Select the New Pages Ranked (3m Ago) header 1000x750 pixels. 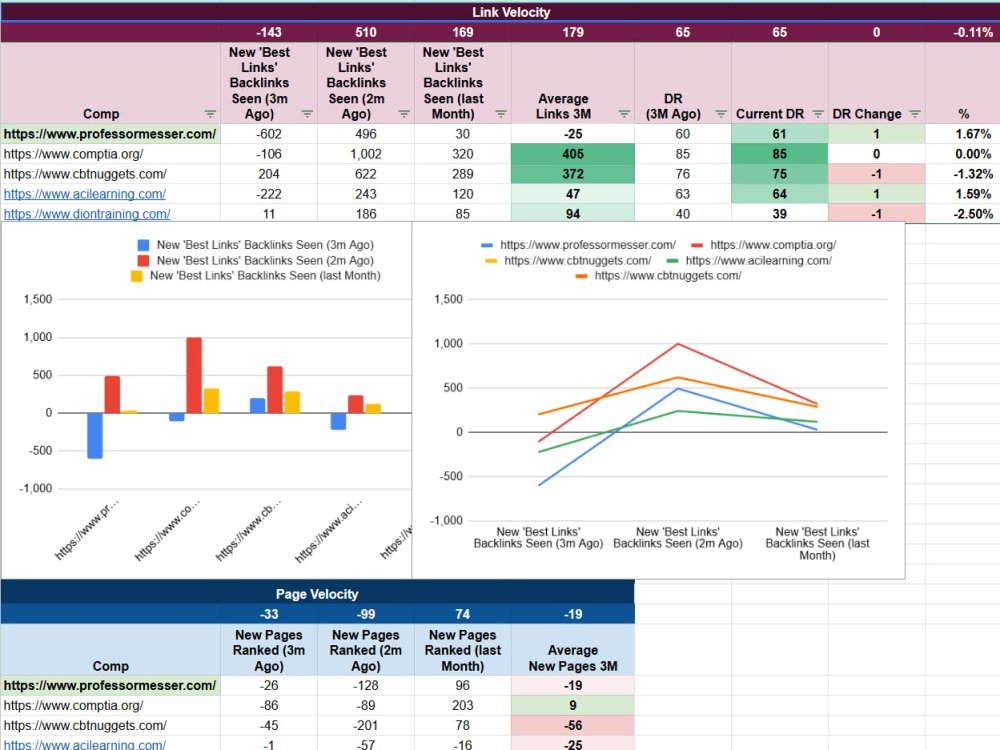269,650
